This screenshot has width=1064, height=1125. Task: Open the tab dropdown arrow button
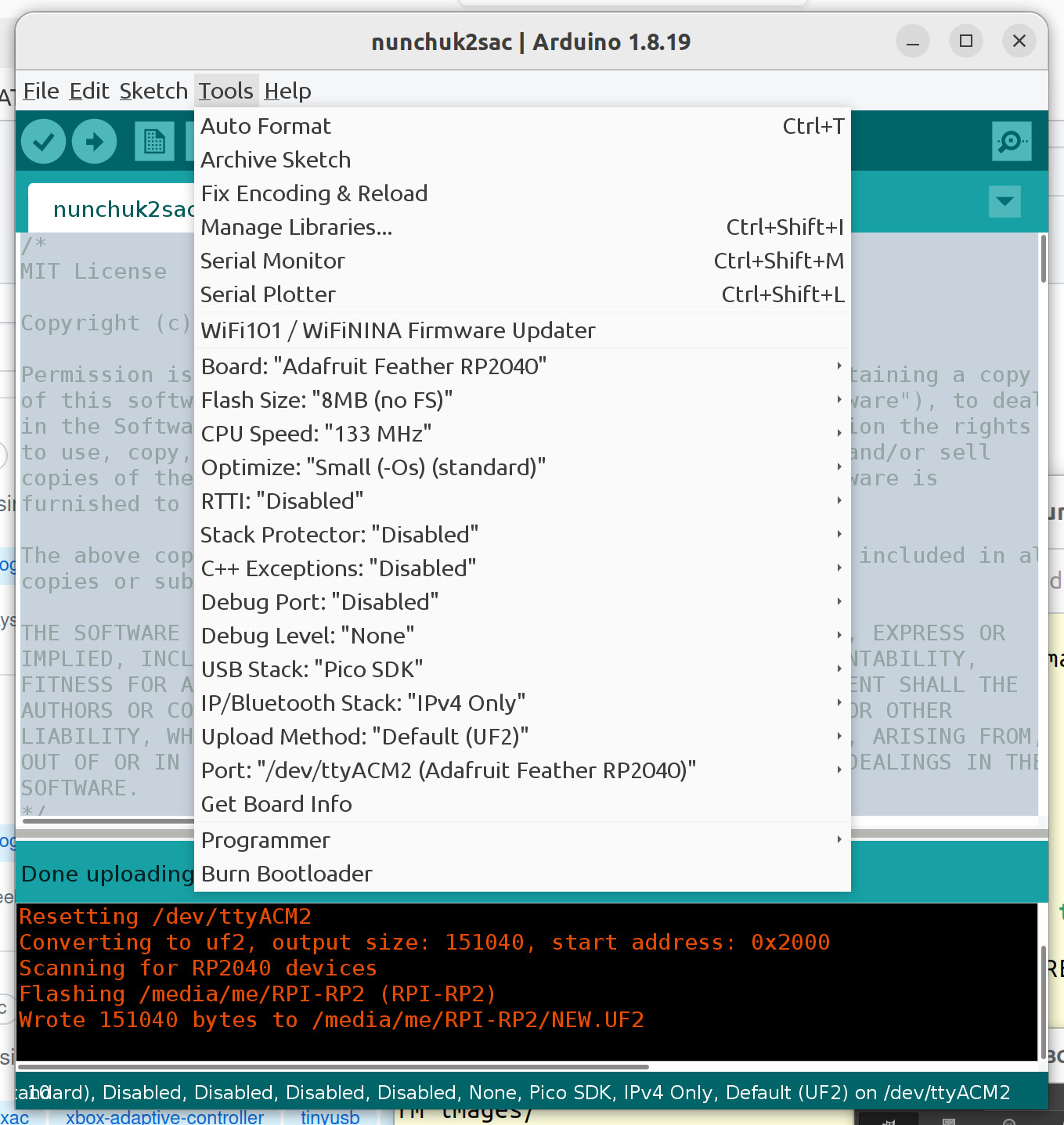pos(1004,202)
